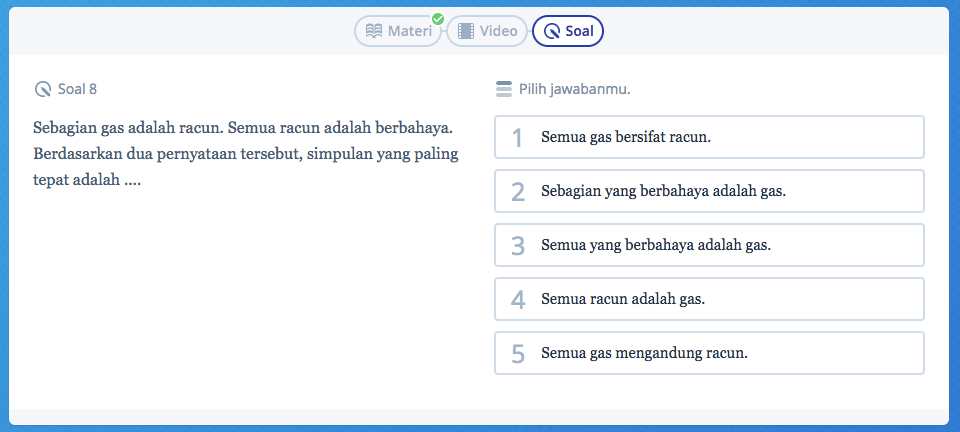Image resolution: width=960 pixels, height=432 pixels.
Task: Click the book icon on Materi tab
Action: coord(374,31)
